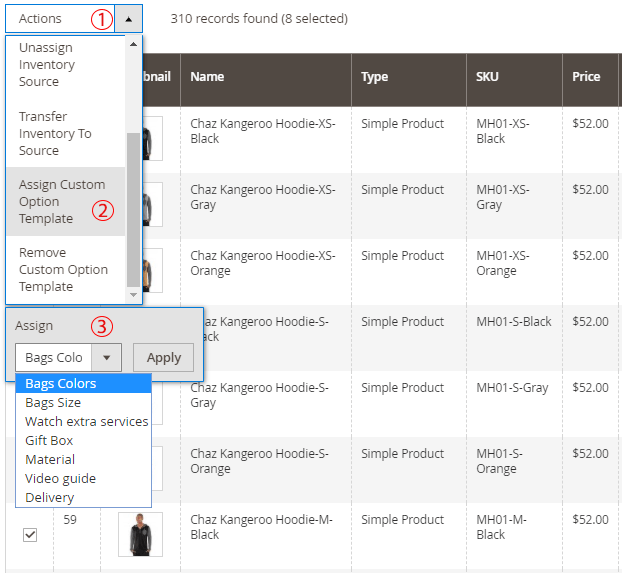Pick Watch extra services template option

click(x=86, y=421)
